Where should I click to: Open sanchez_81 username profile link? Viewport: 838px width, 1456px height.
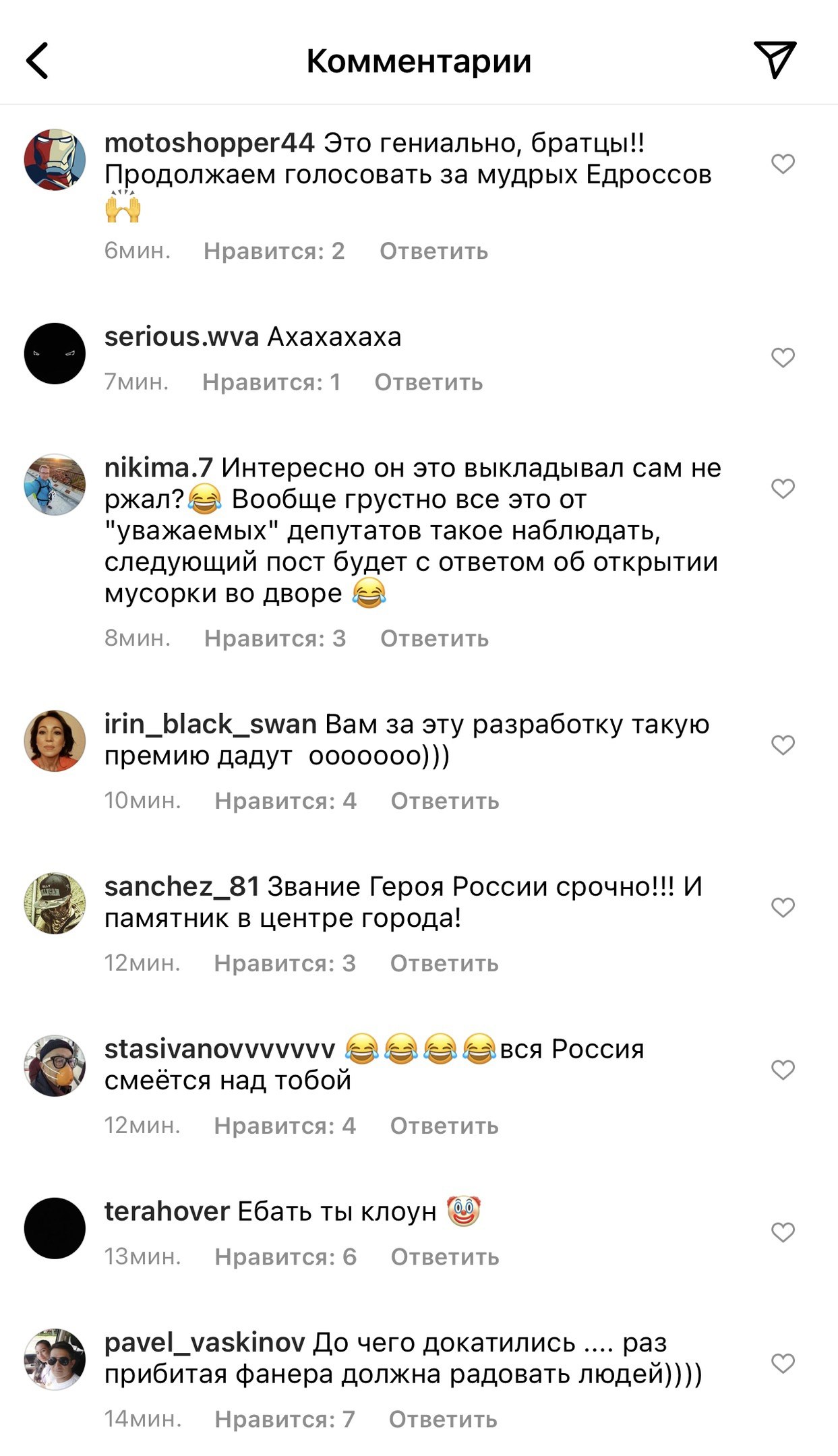(x=182, y=887)
